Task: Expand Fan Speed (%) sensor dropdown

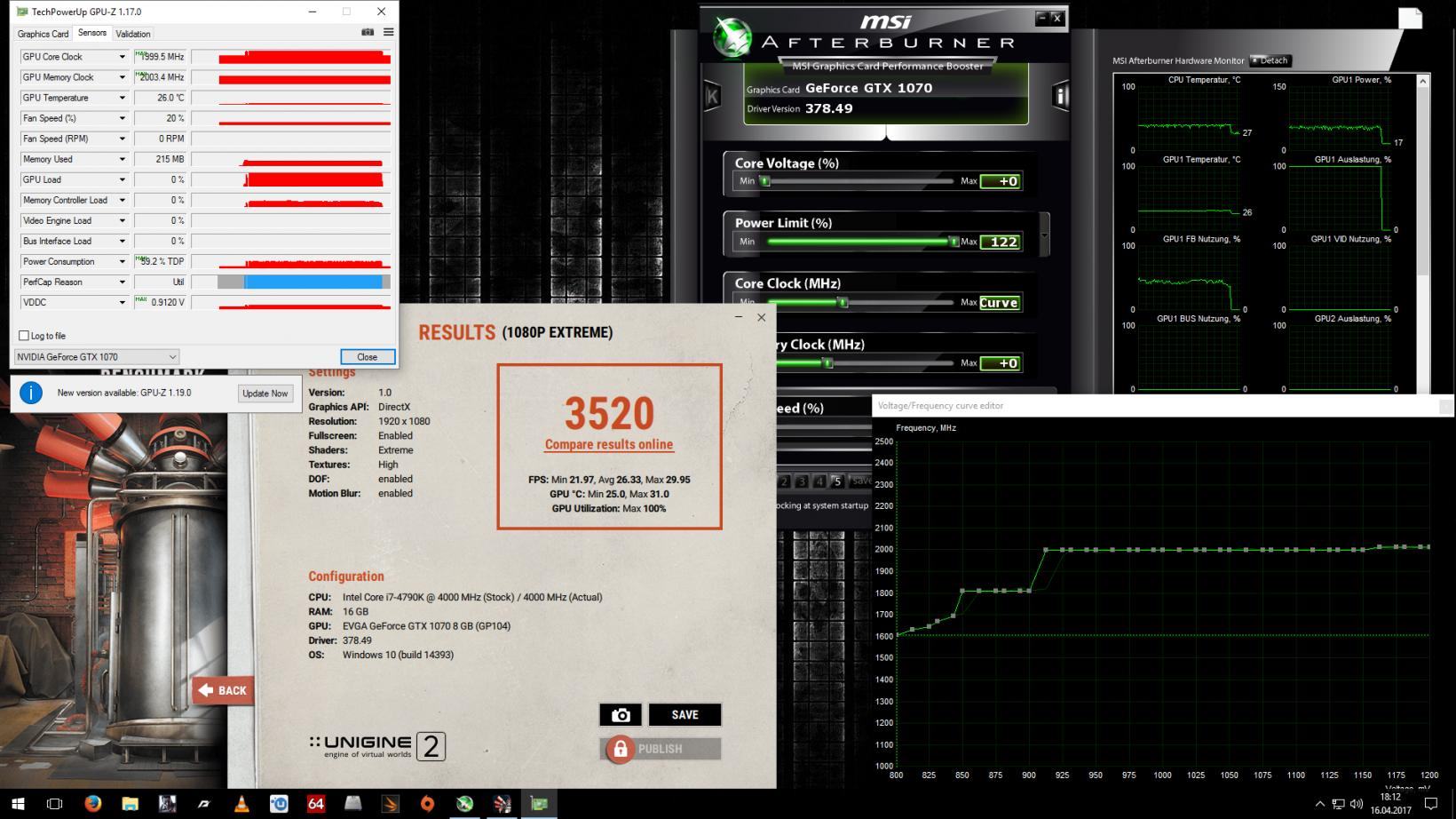Action: pos(123,118)
